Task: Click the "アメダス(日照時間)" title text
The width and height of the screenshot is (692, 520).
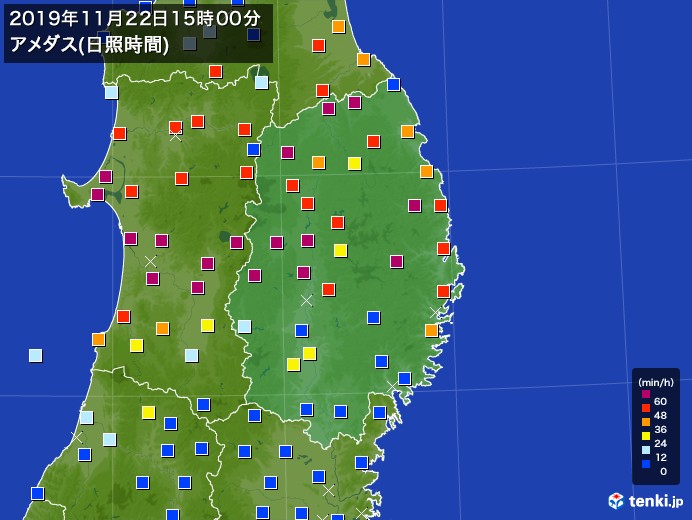Action: (x=89, y=45)
